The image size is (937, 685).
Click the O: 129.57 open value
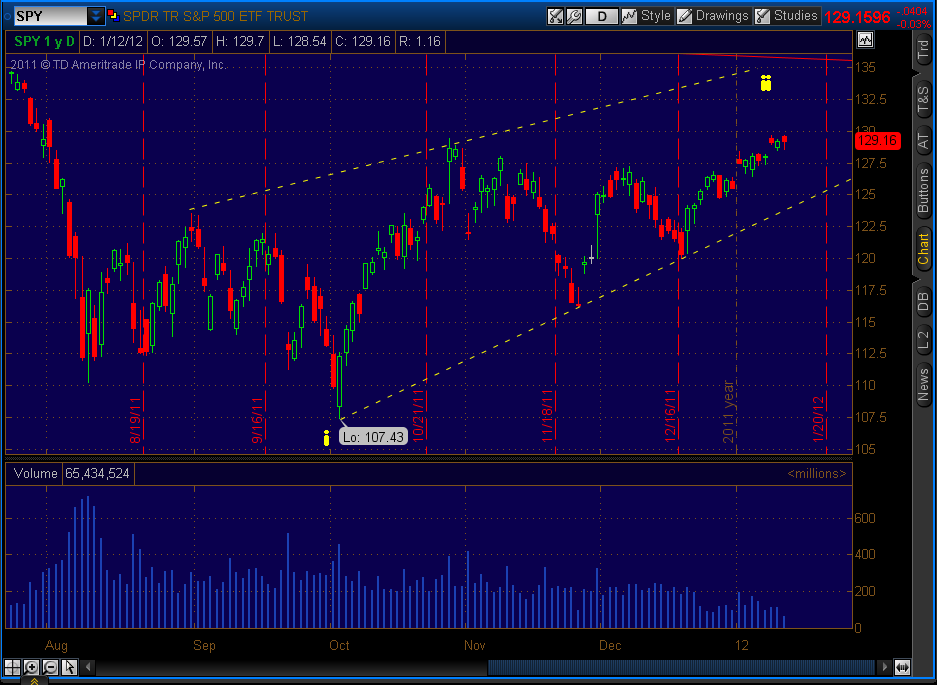click(x=179, y=41)
